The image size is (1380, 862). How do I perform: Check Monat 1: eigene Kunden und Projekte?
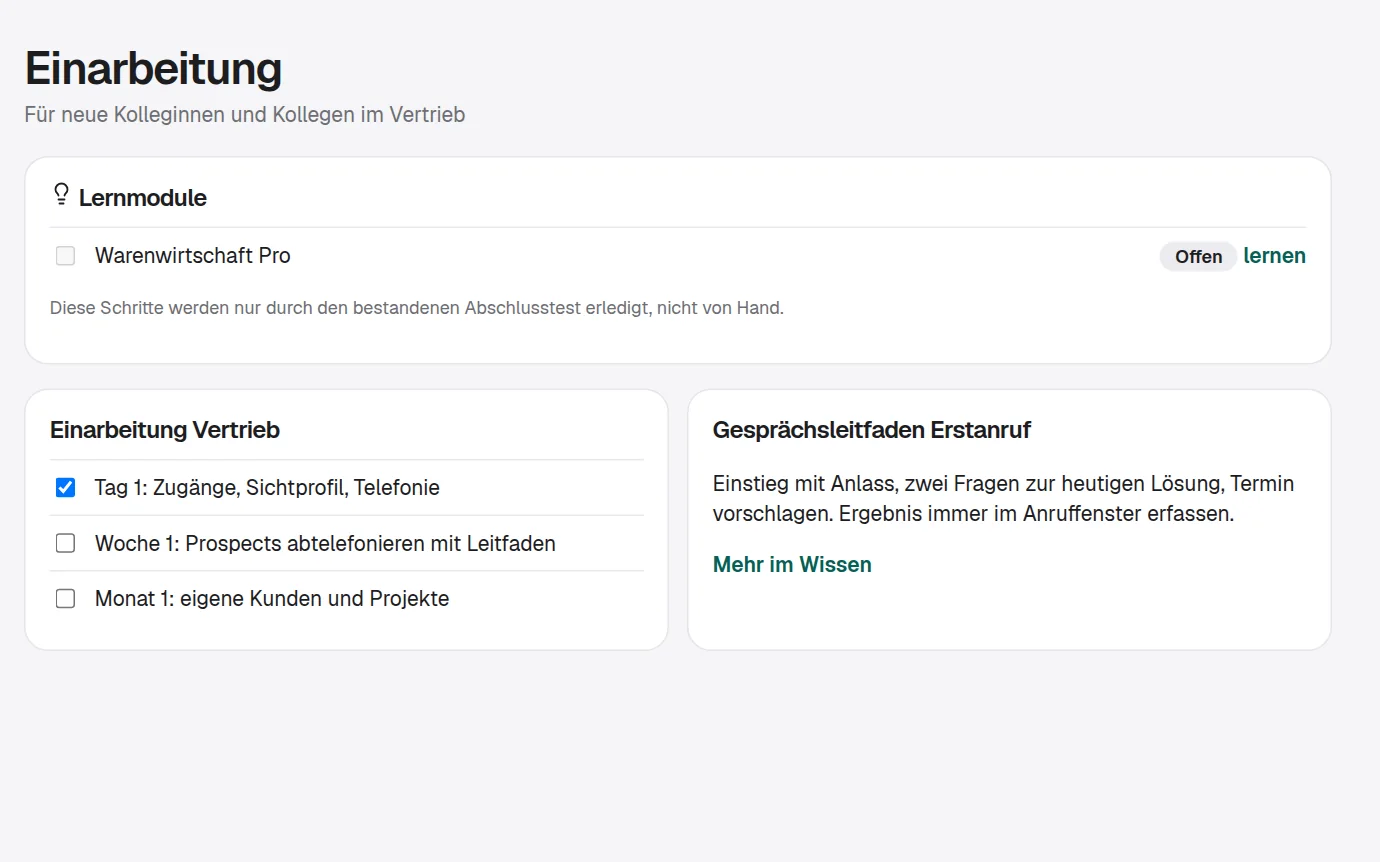click(65, 599)
